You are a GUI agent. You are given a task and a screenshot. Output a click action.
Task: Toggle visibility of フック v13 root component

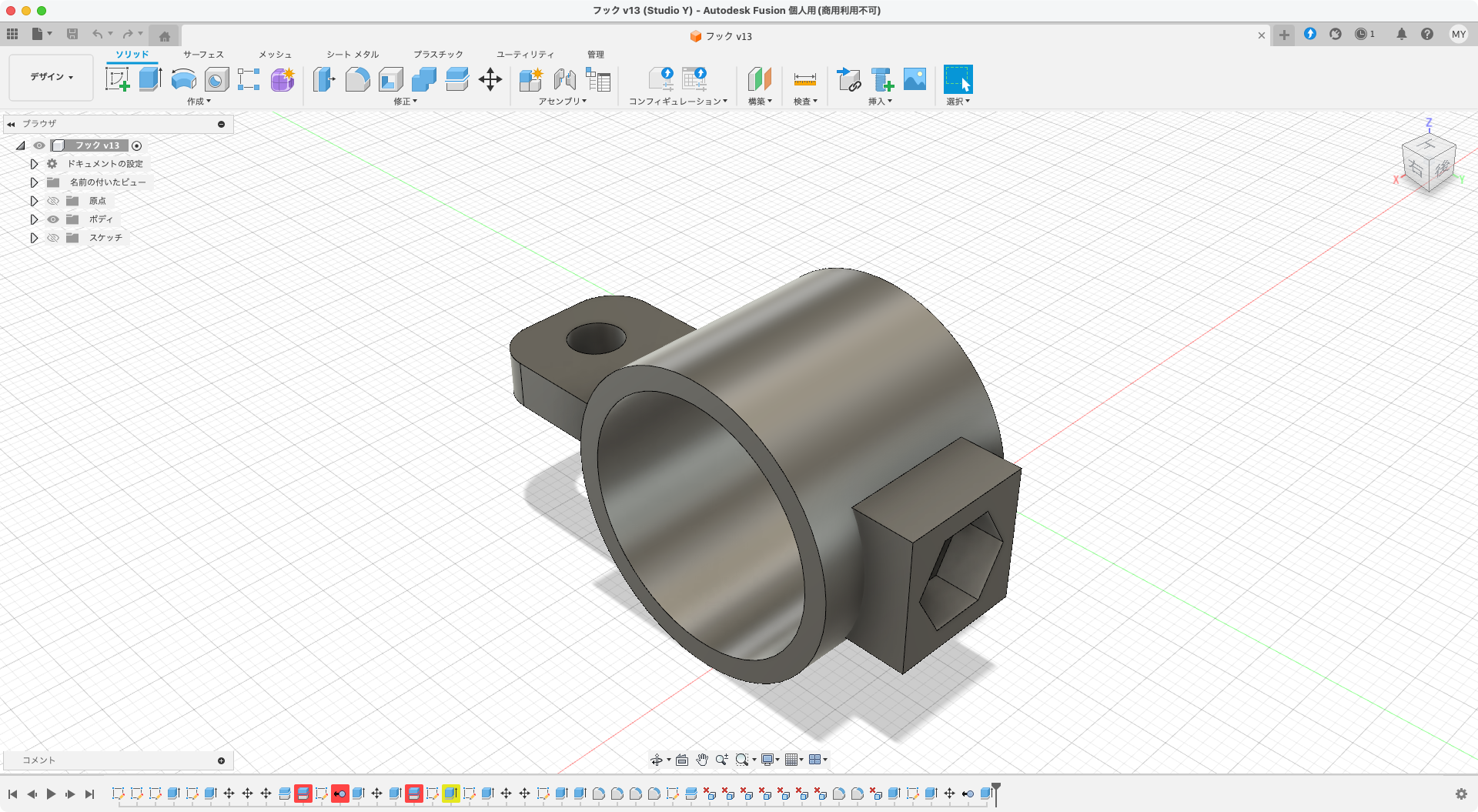[x=39, y=145]
